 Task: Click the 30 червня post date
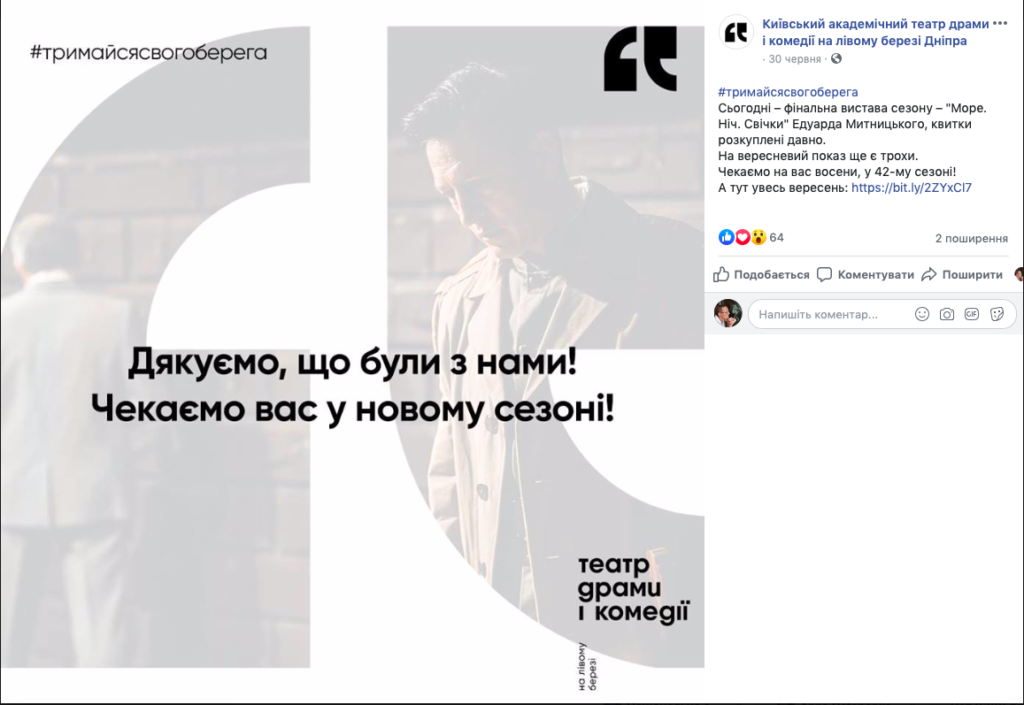[794, 59]
